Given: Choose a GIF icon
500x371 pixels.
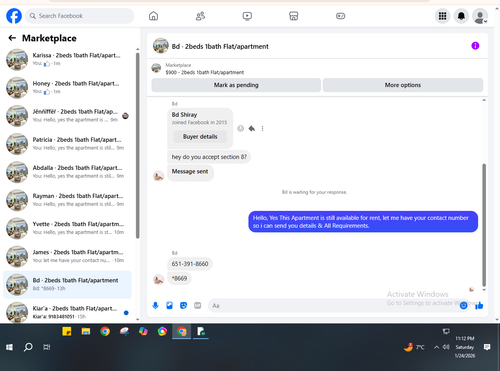Looking at the screenshot, I should click(x=198, y=305).
